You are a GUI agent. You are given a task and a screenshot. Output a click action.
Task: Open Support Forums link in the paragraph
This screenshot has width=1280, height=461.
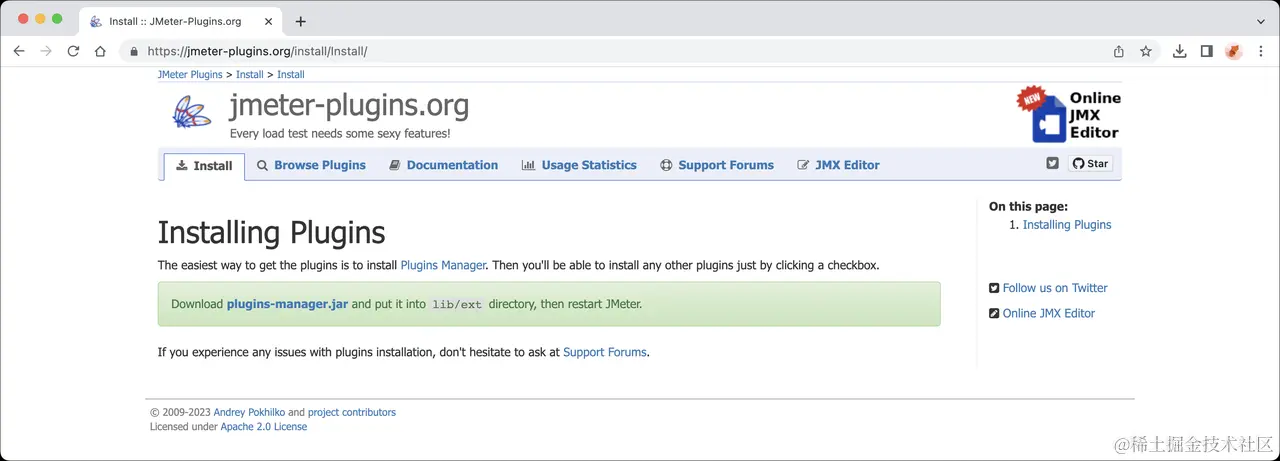[605, 352]
